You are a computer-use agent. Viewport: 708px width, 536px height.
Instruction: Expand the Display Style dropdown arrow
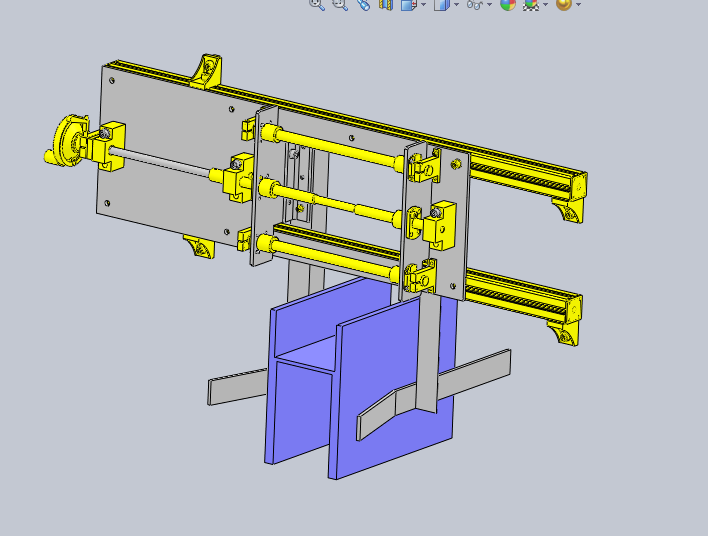click(456, 5)
